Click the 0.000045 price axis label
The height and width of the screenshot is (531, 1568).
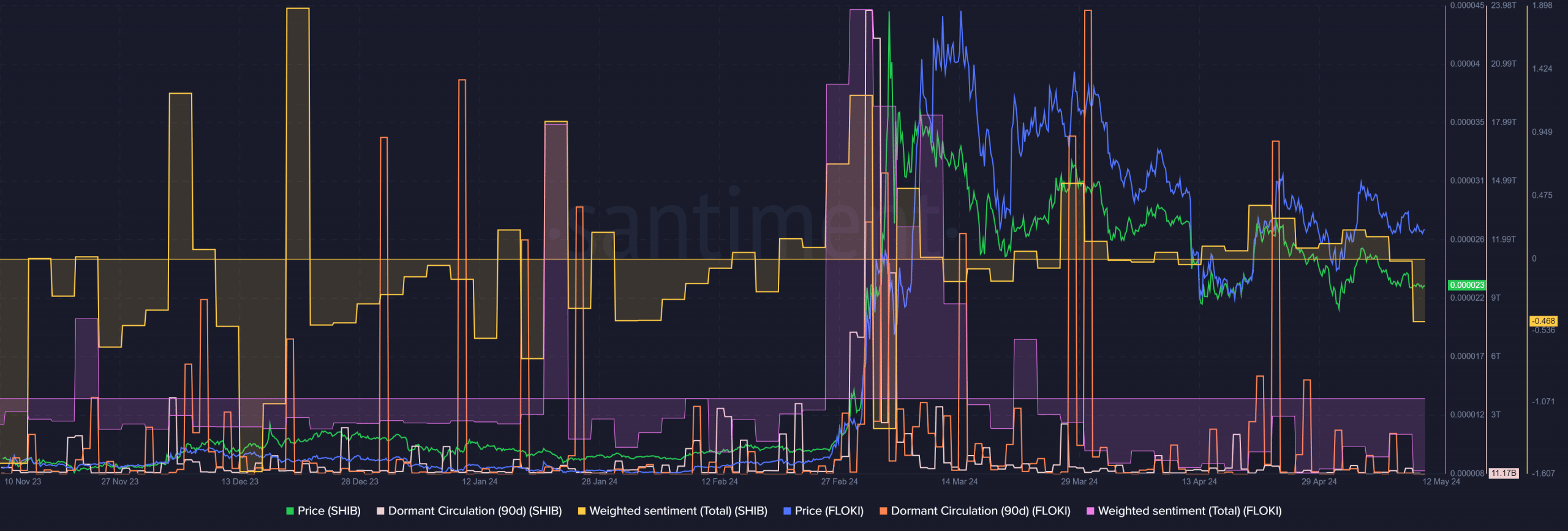[1467, 6]
